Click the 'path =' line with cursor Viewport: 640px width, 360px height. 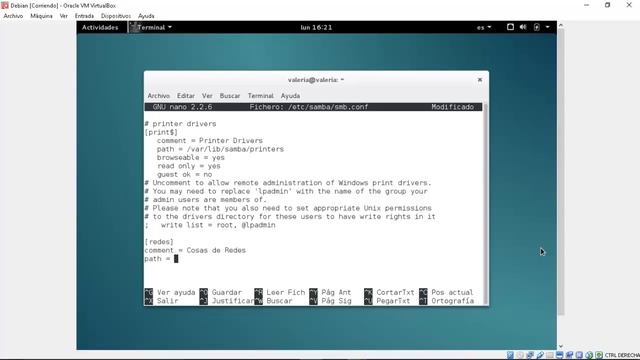tap(161, 259)
